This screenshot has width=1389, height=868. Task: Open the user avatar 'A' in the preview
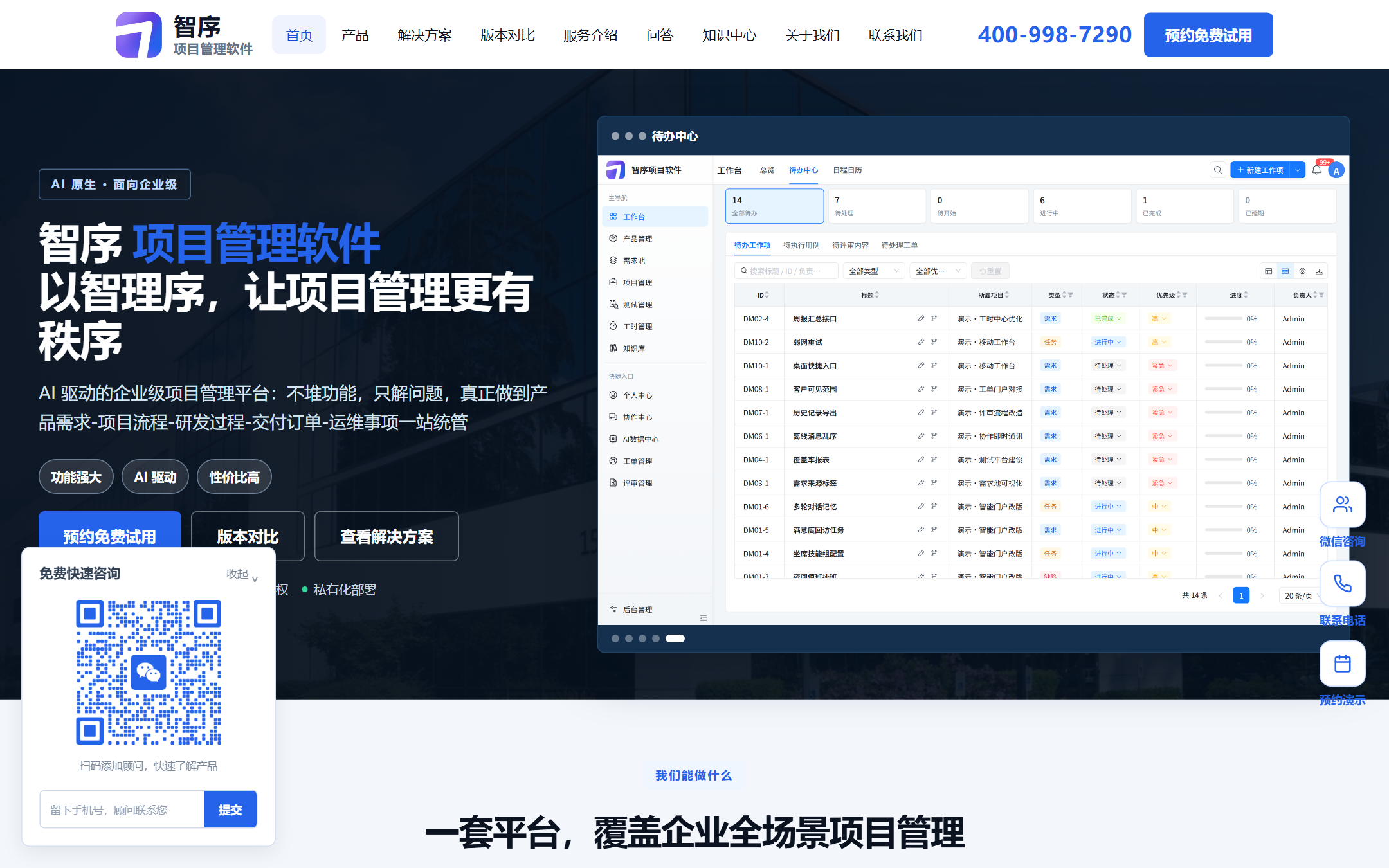[1336, 171]
